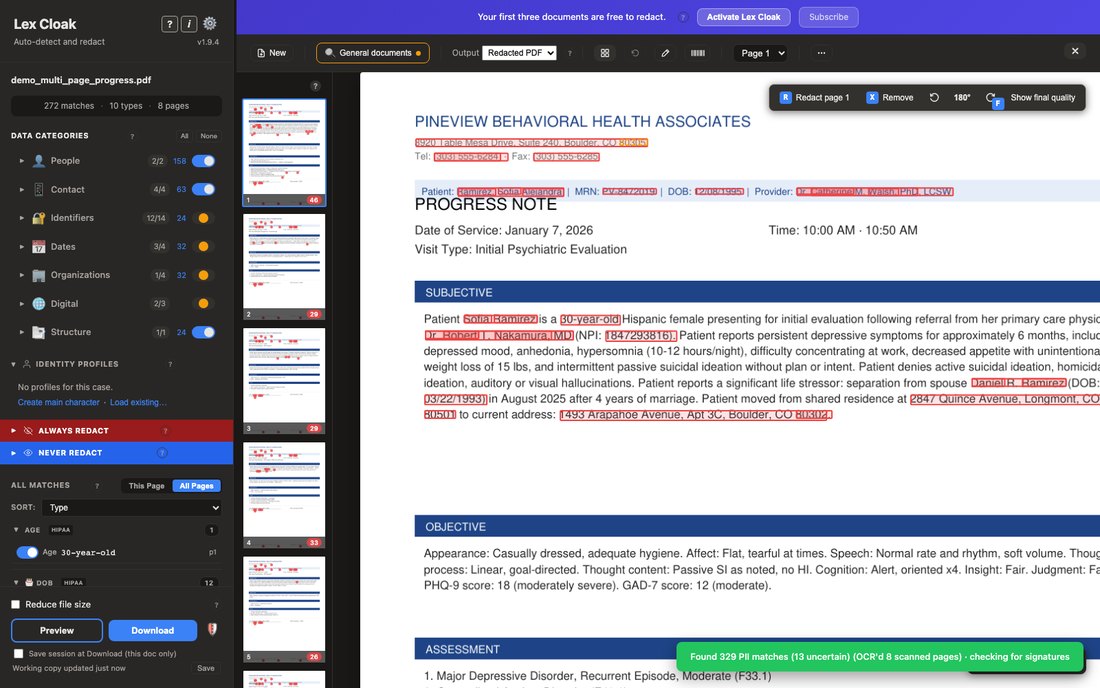The image size is (1100, 688).
Task: Open page 4 thumbnail
Action: pyautogui.click(x=284, y=495)
